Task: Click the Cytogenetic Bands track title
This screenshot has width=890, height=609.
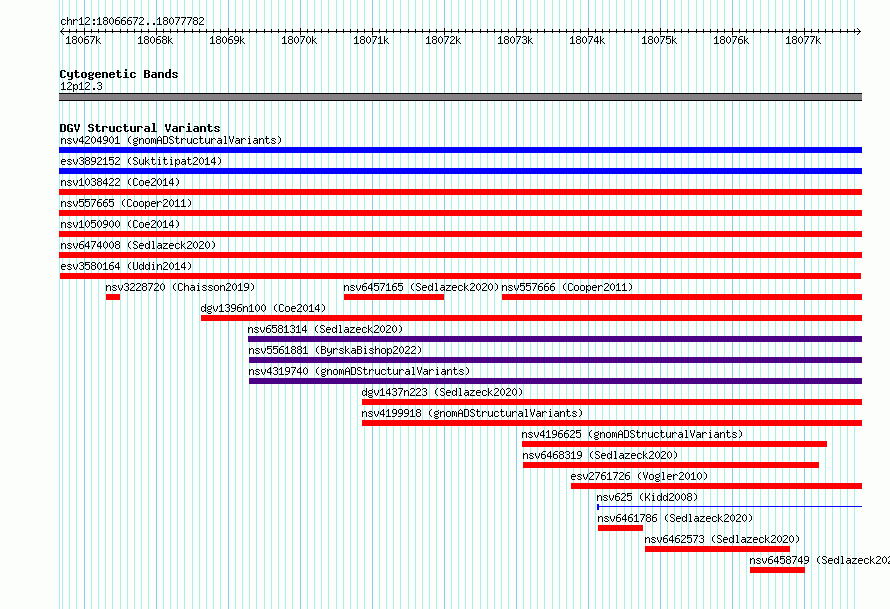Action: 119,74
